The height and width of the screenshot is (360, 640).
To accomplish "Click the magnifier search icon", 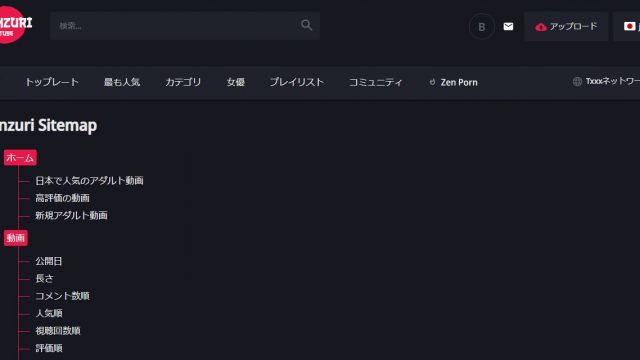I will (307, 25).
